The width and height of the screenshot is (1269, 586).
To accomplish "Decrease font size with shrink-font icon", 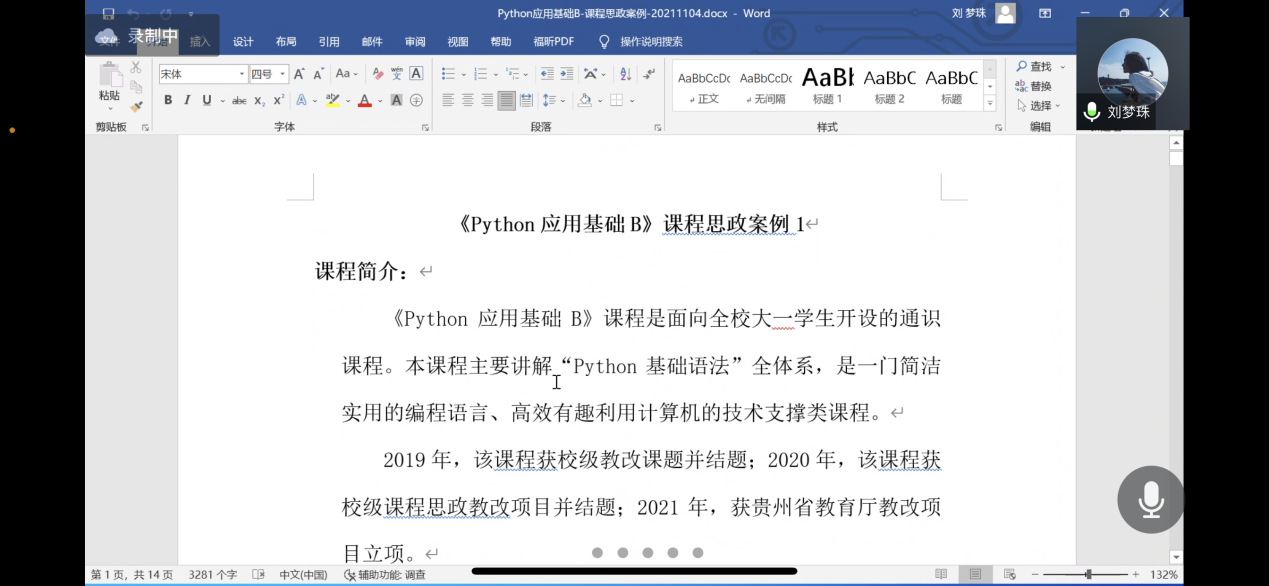I will pyautogui.click(x=318, y=74).
